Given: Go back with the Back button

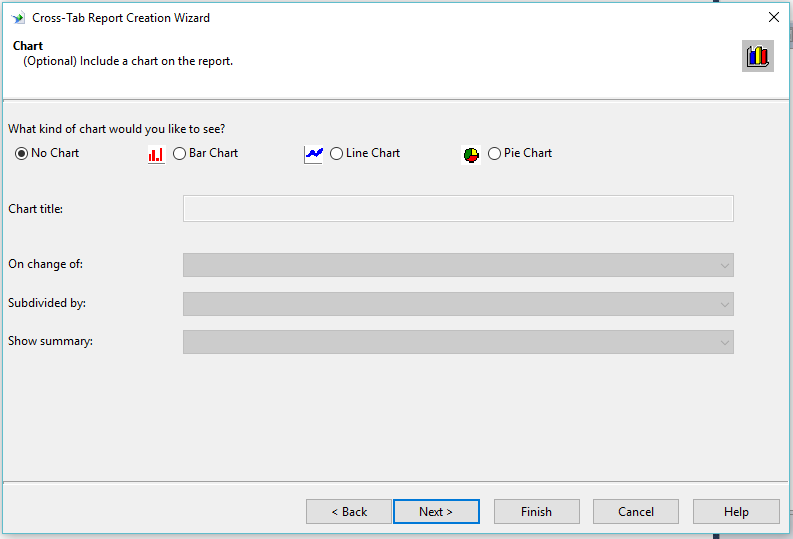Looking at the screenshot, I should coord(348,512).
